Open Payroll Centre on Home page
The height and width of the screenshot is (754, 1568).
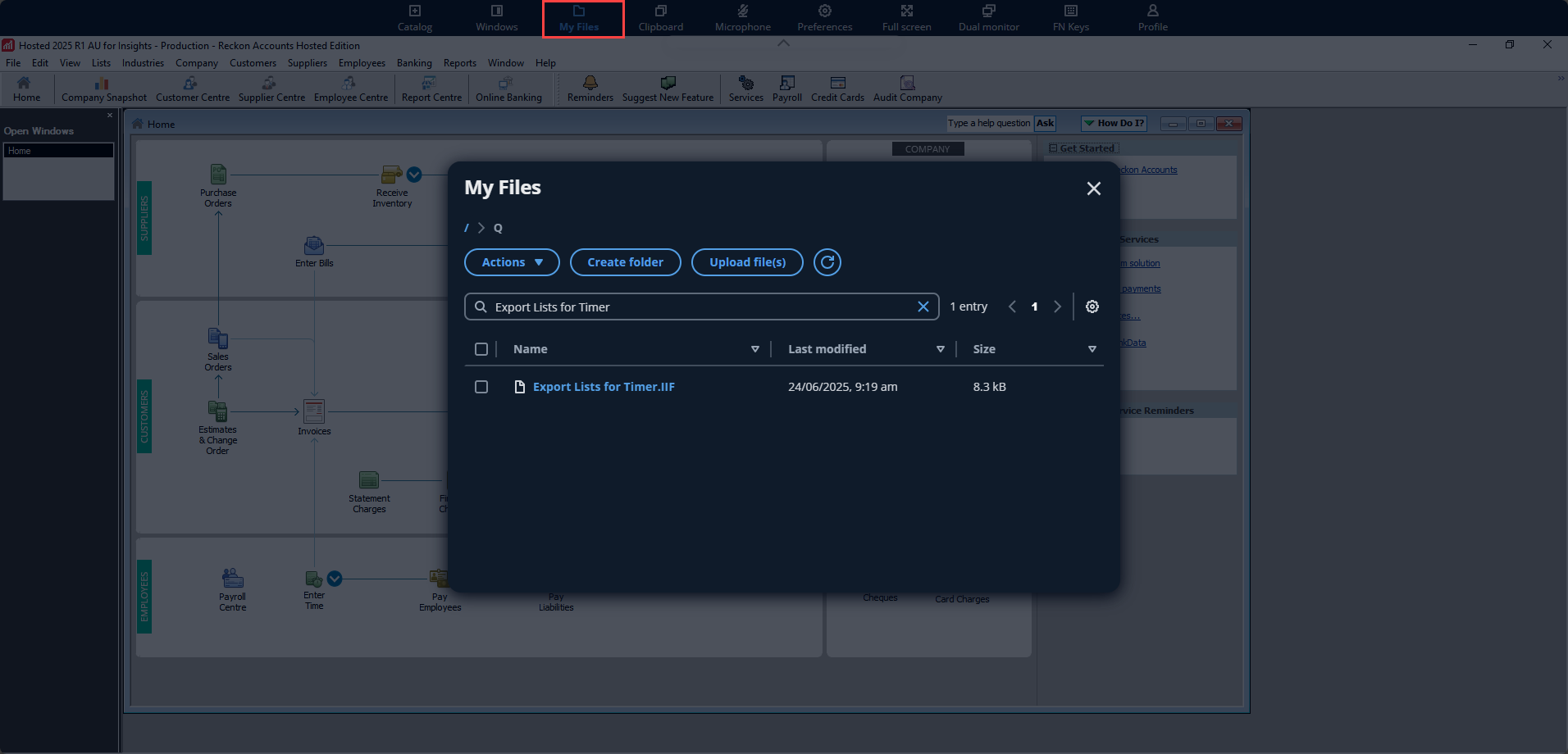[x=233, y=590]
